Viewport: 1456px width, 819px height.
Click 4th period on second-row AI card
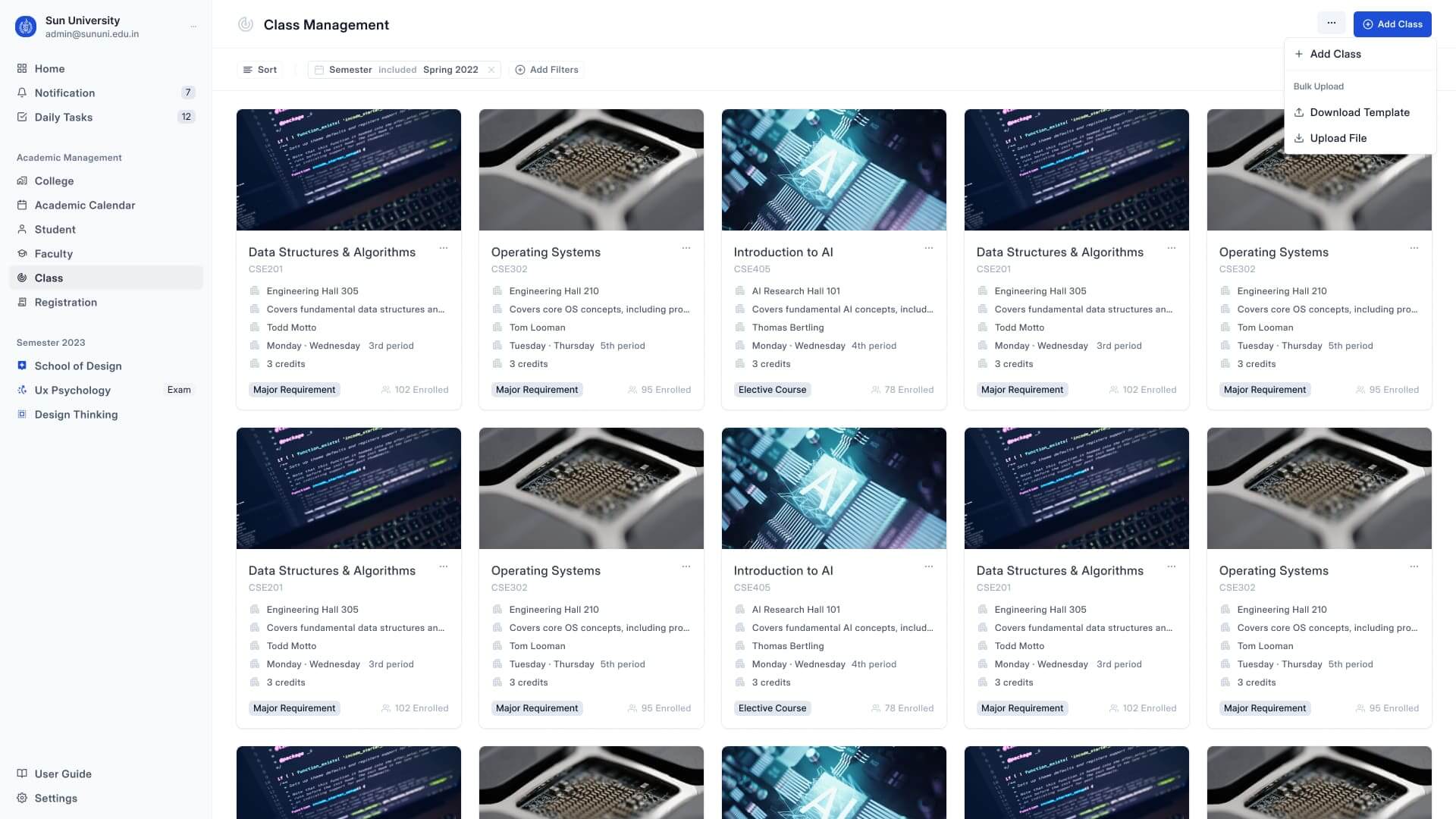[x=874, y=664]
